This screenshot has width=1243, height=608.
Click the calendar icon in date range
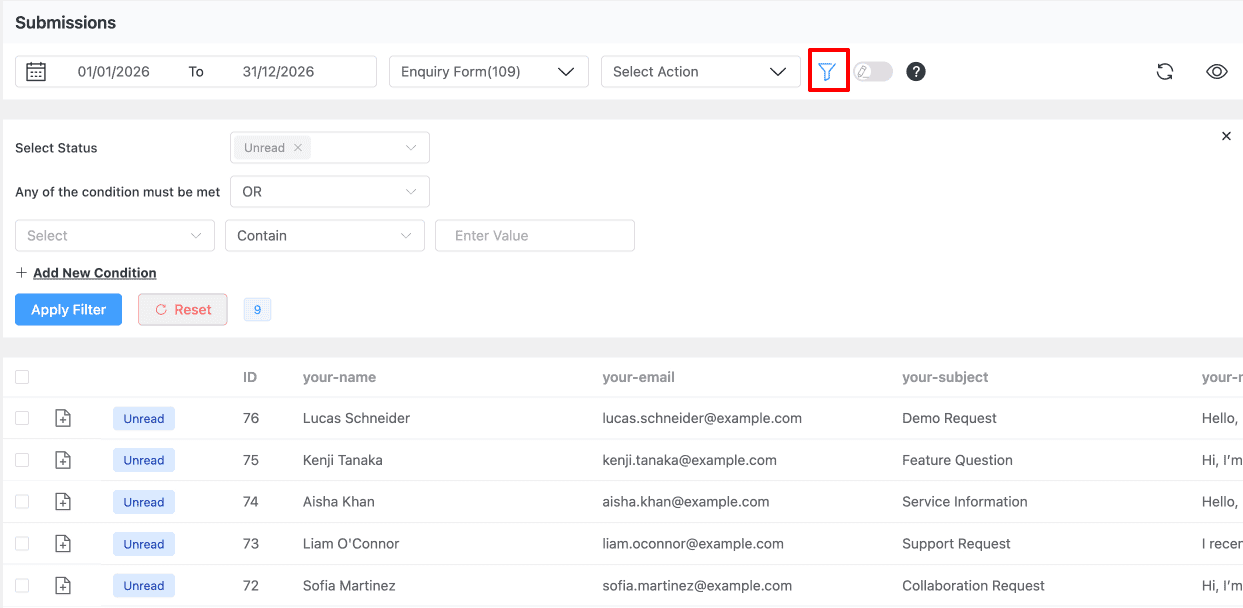(36, 72)
